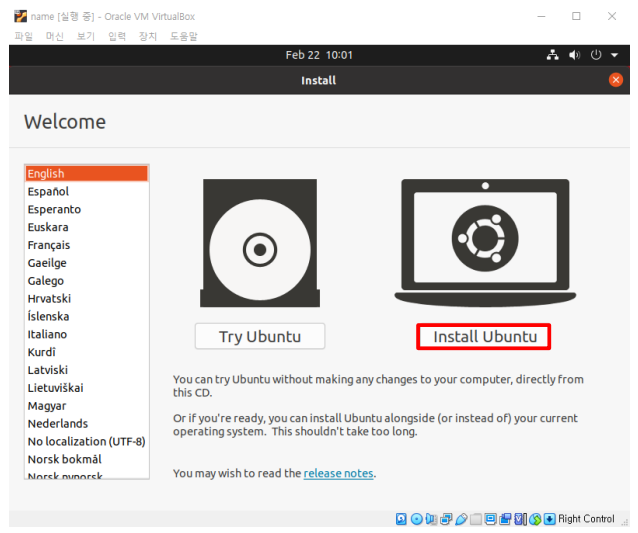Click the laptop illustration above Install Ubuntu
The image size is (638, 533).
485,243
